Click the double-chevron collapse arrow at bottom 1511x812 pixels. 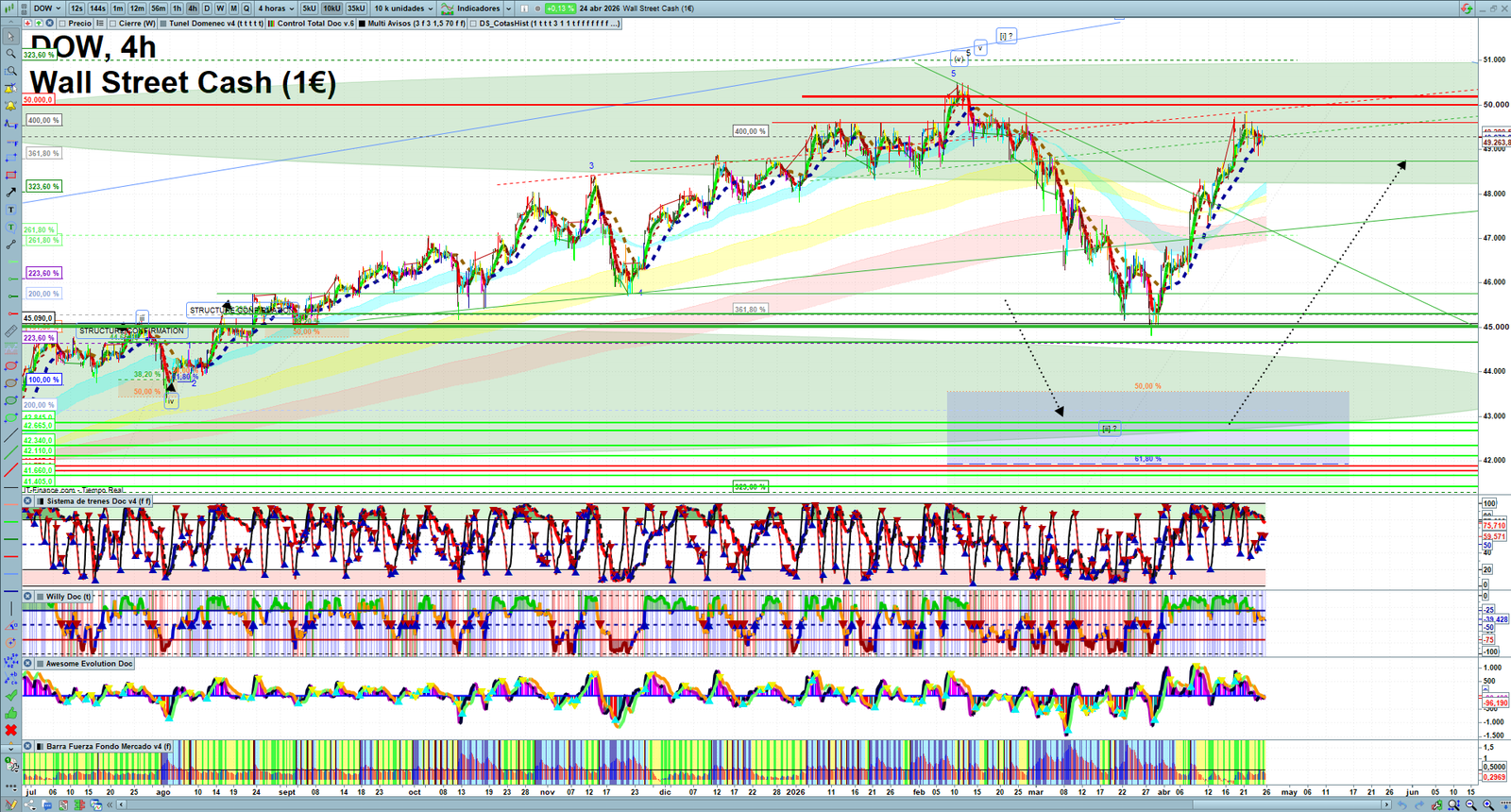click(x=110, y=805)
